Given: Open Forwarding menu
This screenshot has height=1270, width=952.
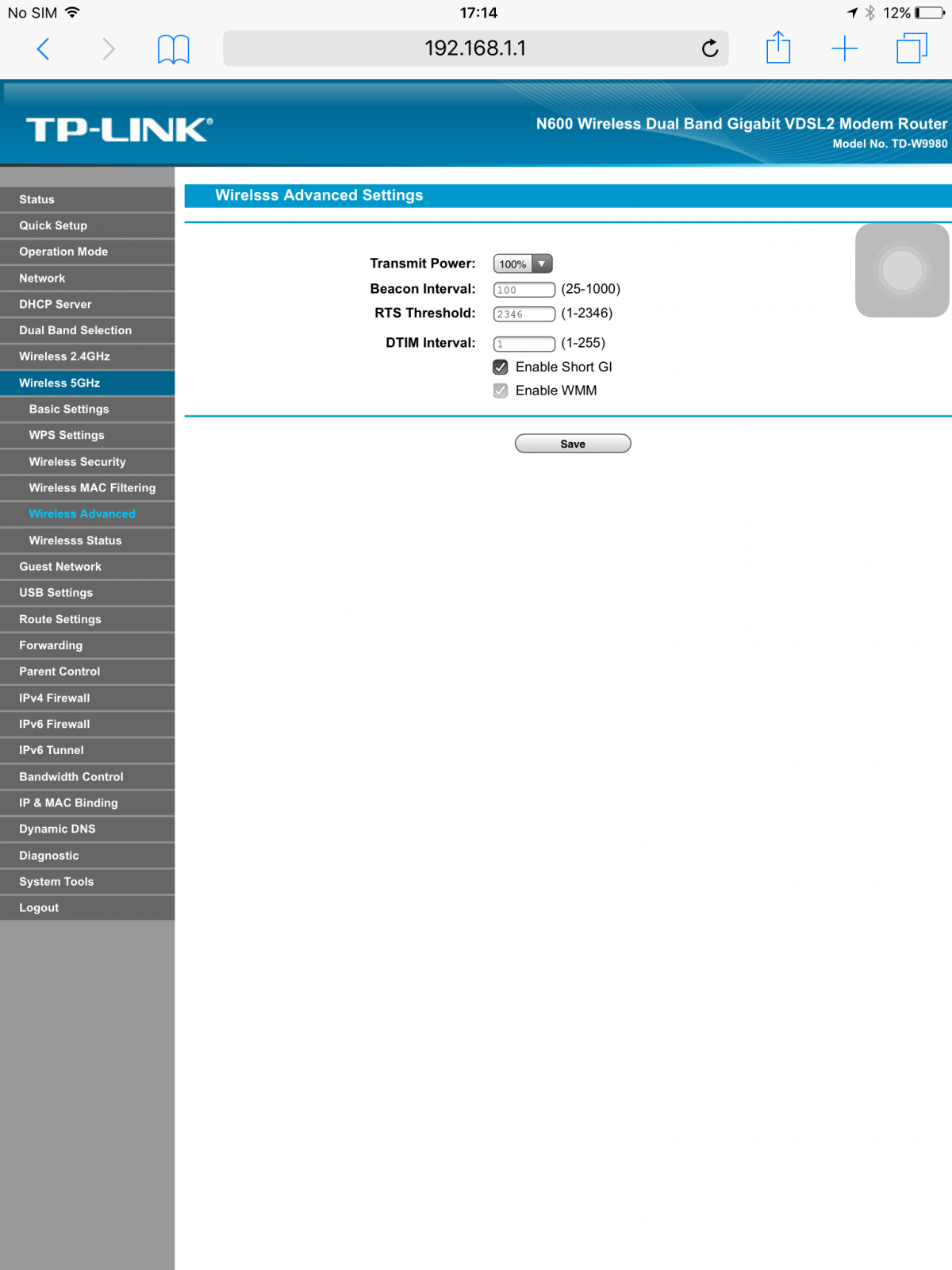Looking at the screenshot, I should click(87, 645).
